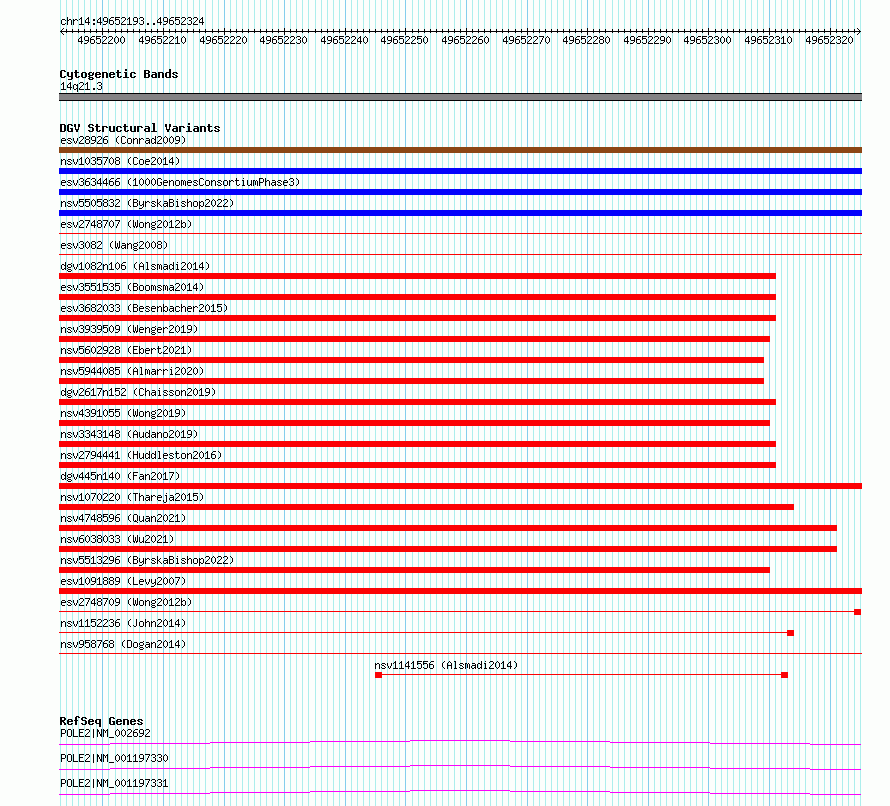This screenshot has width=890, height=806.
Task: Select the brown esv28926 variant bar
Action: click(460, 150)
